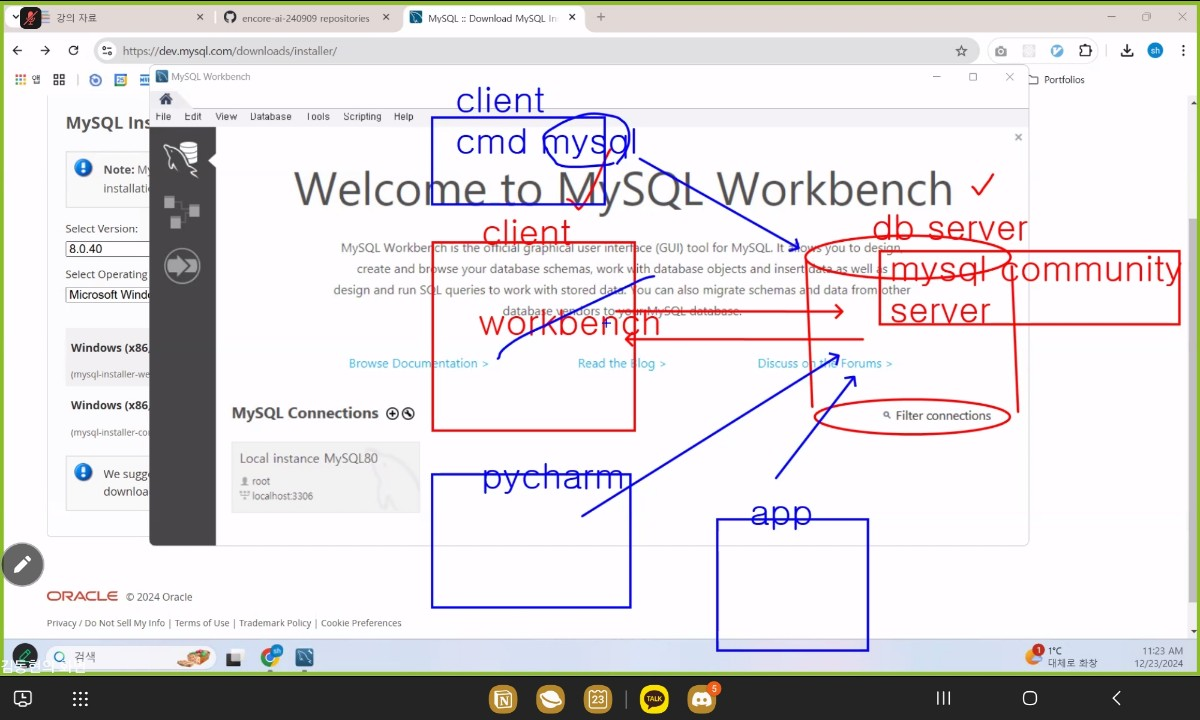
Task: Click the address bar URL
Action: 229,51
